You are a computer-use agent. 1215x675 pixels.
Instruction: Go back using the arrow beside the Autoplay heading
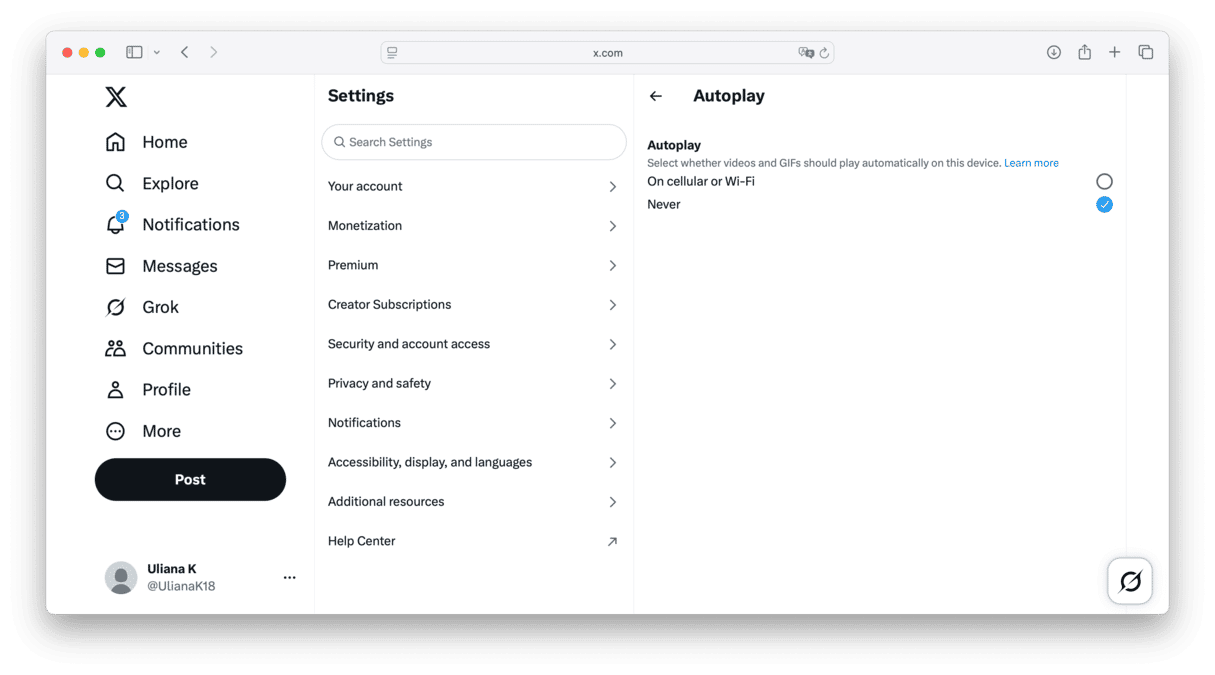coord(656,96)
